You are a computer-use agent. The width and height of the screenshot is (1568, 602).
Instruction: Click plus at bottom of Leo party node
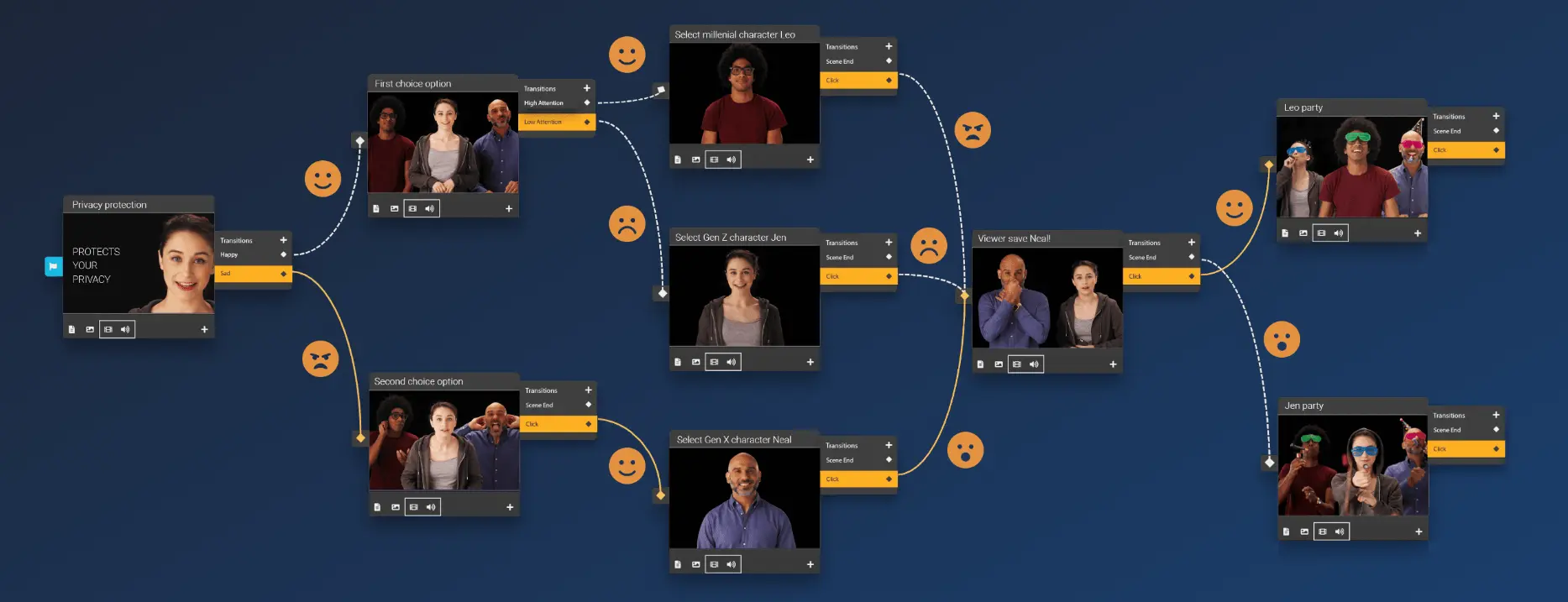[x=1418, y=233]
